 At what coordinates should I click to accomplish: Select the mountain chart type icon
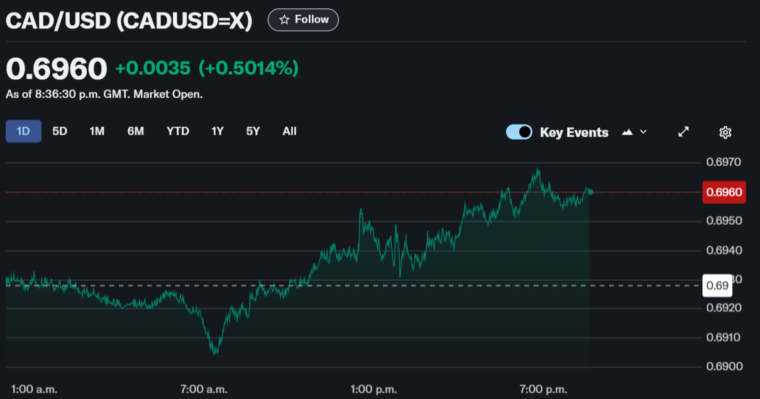[x=627, y=132]
